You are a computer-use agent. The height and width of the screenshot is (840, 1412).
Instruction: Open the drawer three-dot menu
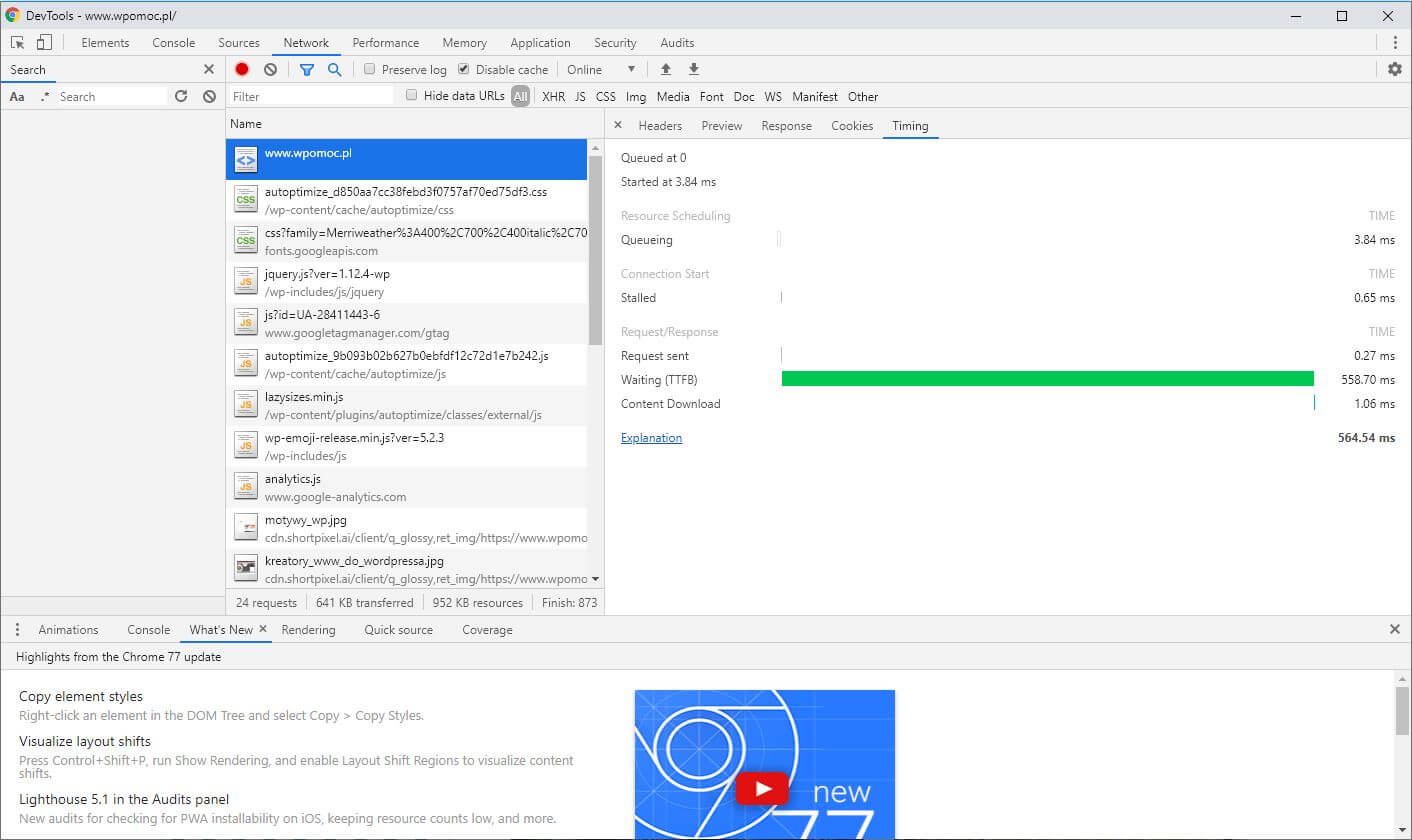point(17,629)
